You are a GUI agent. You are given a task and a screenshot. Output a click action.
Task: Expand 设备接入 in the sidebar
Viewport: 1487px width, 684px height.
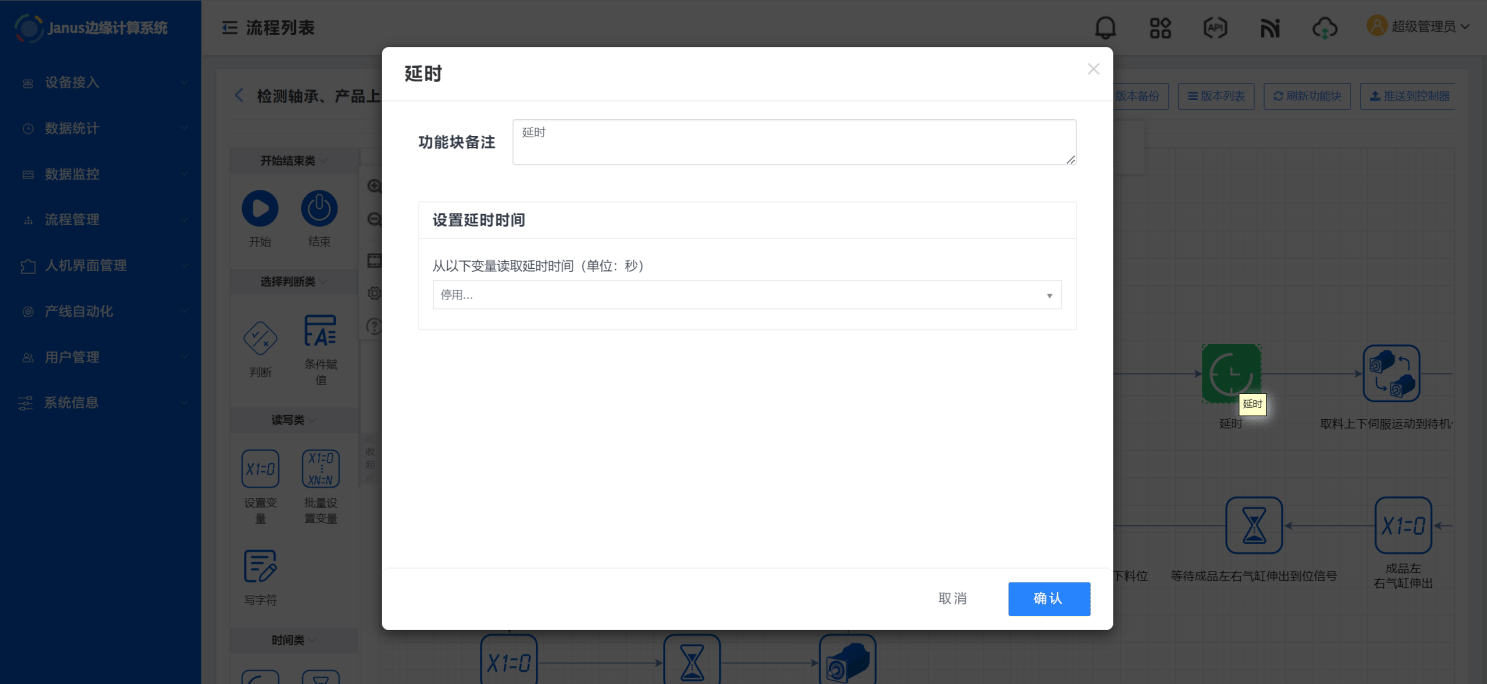[x=100, y=82]
